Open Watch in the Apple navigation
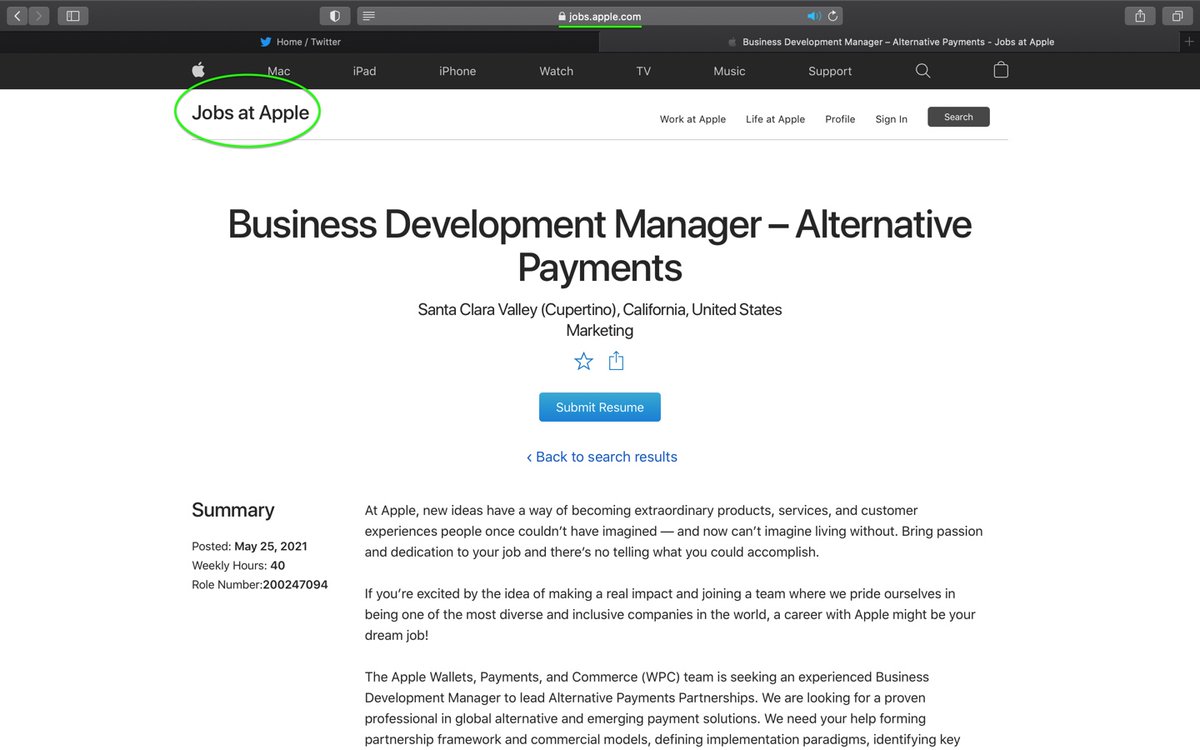The width and height of the screenshot is (1200, 750). pos(556,71)
